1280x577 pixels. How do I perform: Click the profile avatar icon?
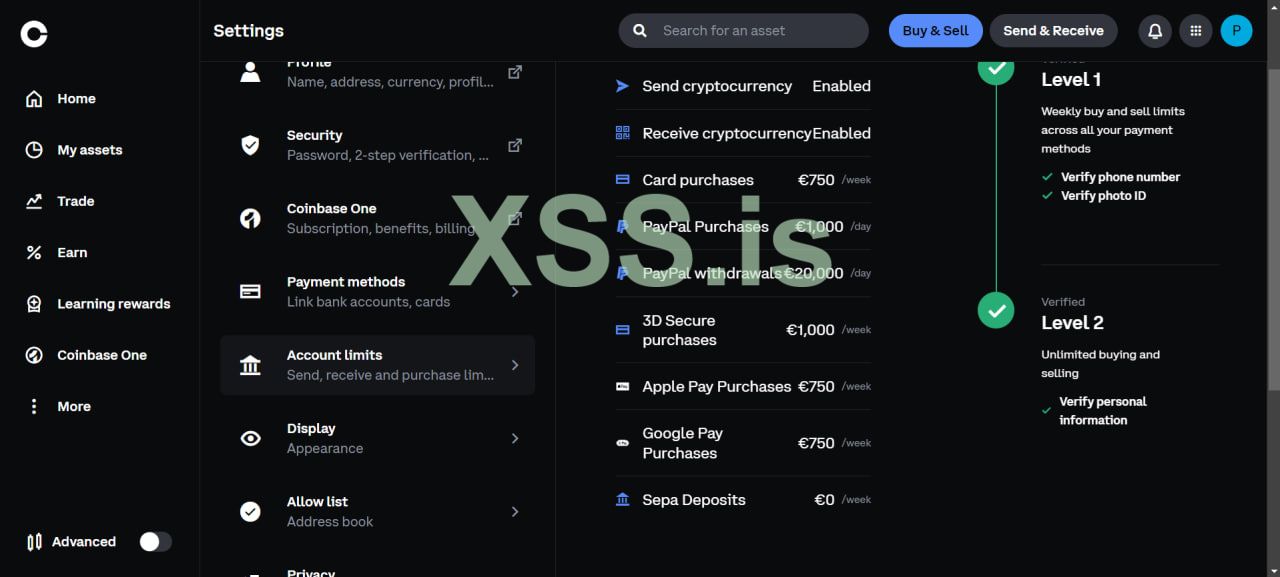point(1236,31)
